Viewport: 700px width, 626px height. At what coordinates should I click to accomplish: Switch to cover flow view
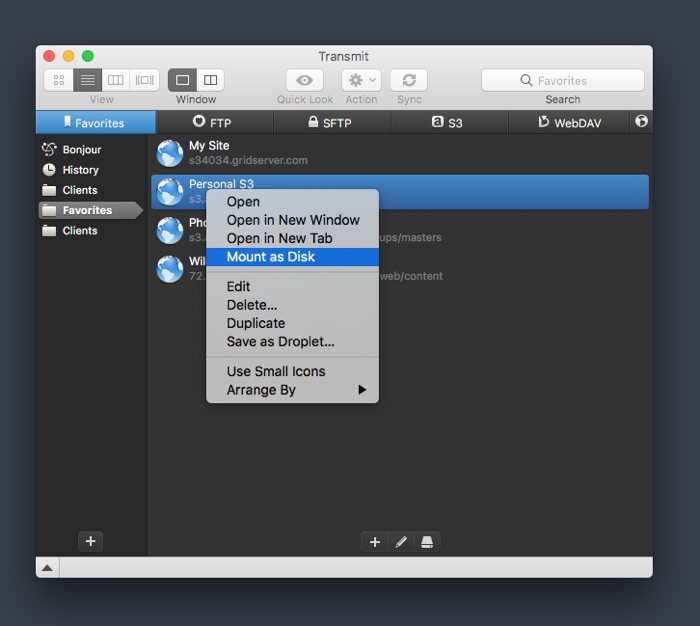tap(144, 80)
